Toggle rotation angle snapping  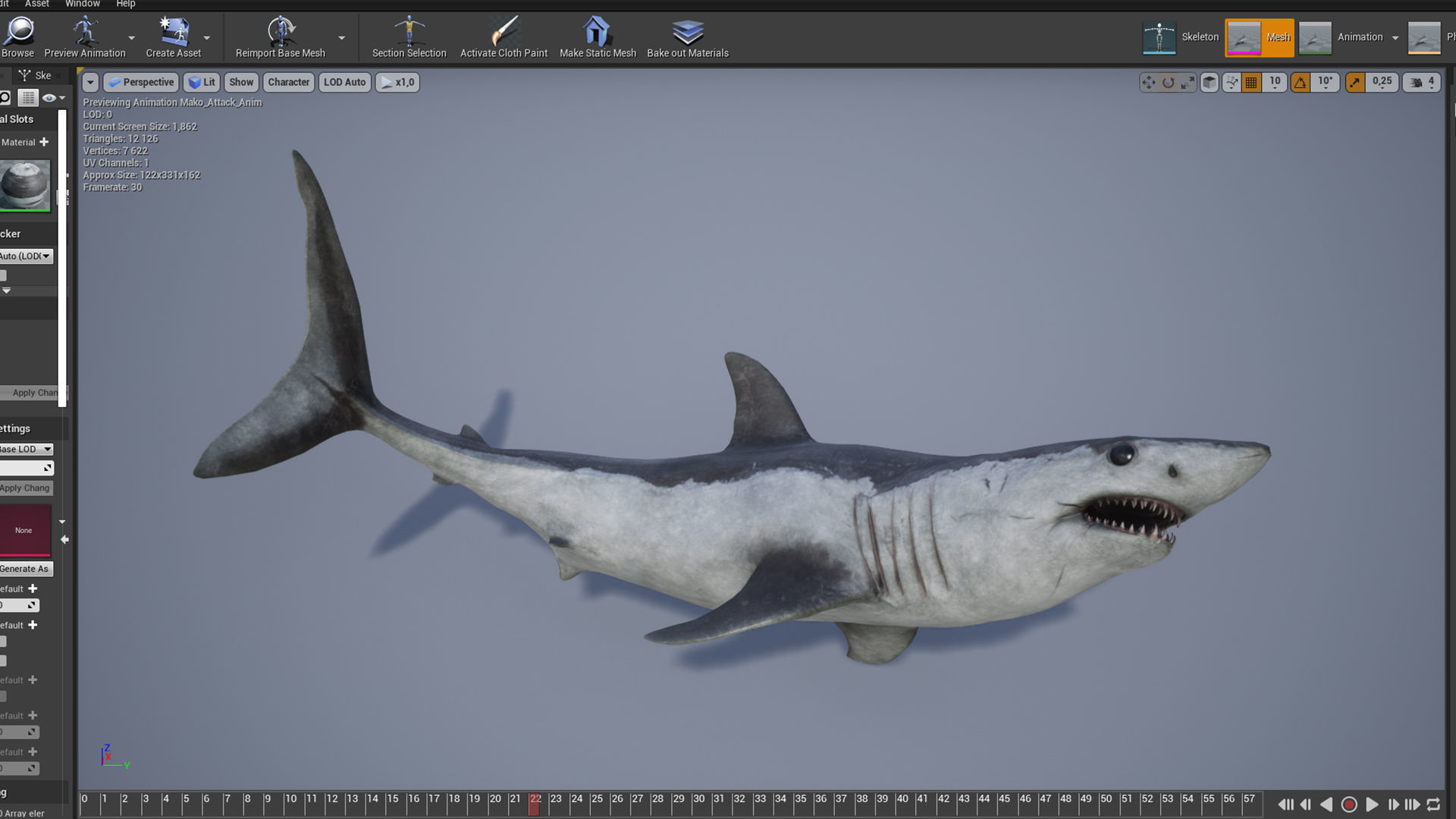pyautogui.click(x=1301, y=83)
